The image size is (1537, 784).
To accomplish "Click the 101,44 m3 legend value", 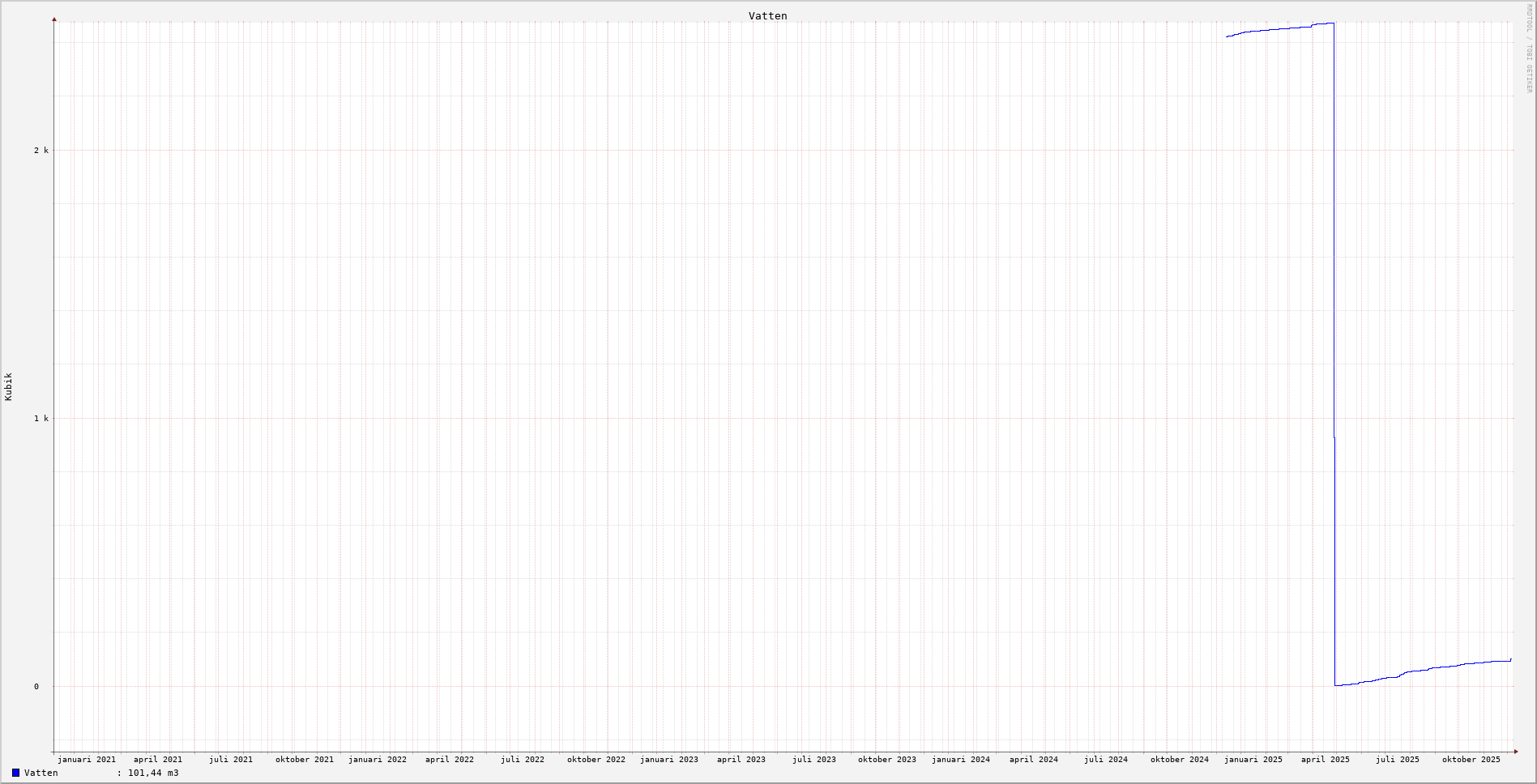I will tap(153, 773).
